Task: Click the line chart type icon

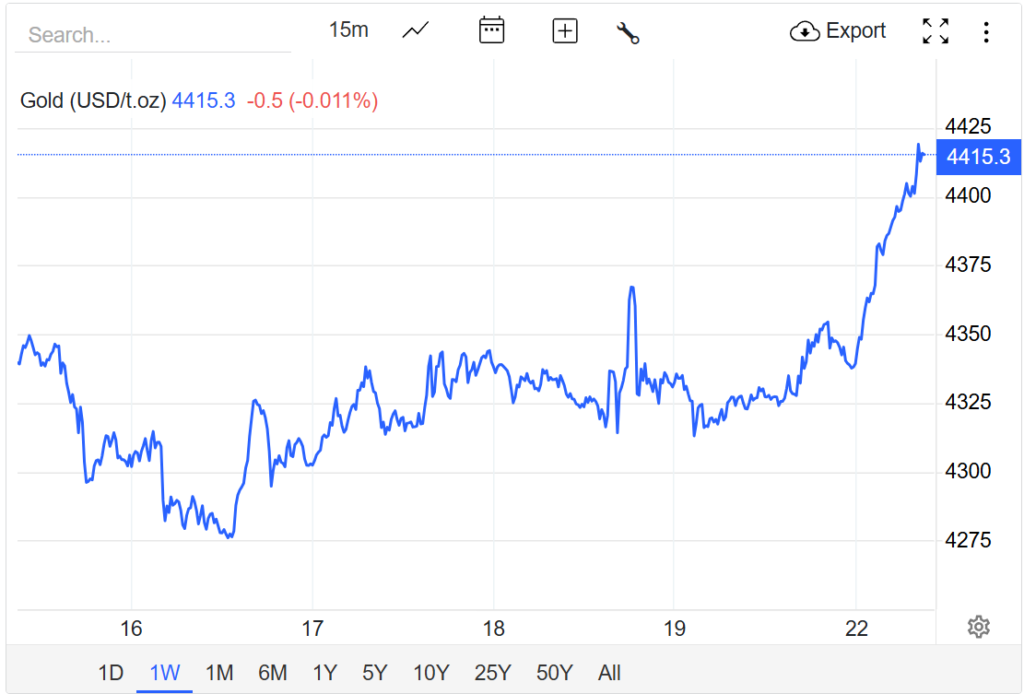Action: pyautogui.click(x=415, y=31)
